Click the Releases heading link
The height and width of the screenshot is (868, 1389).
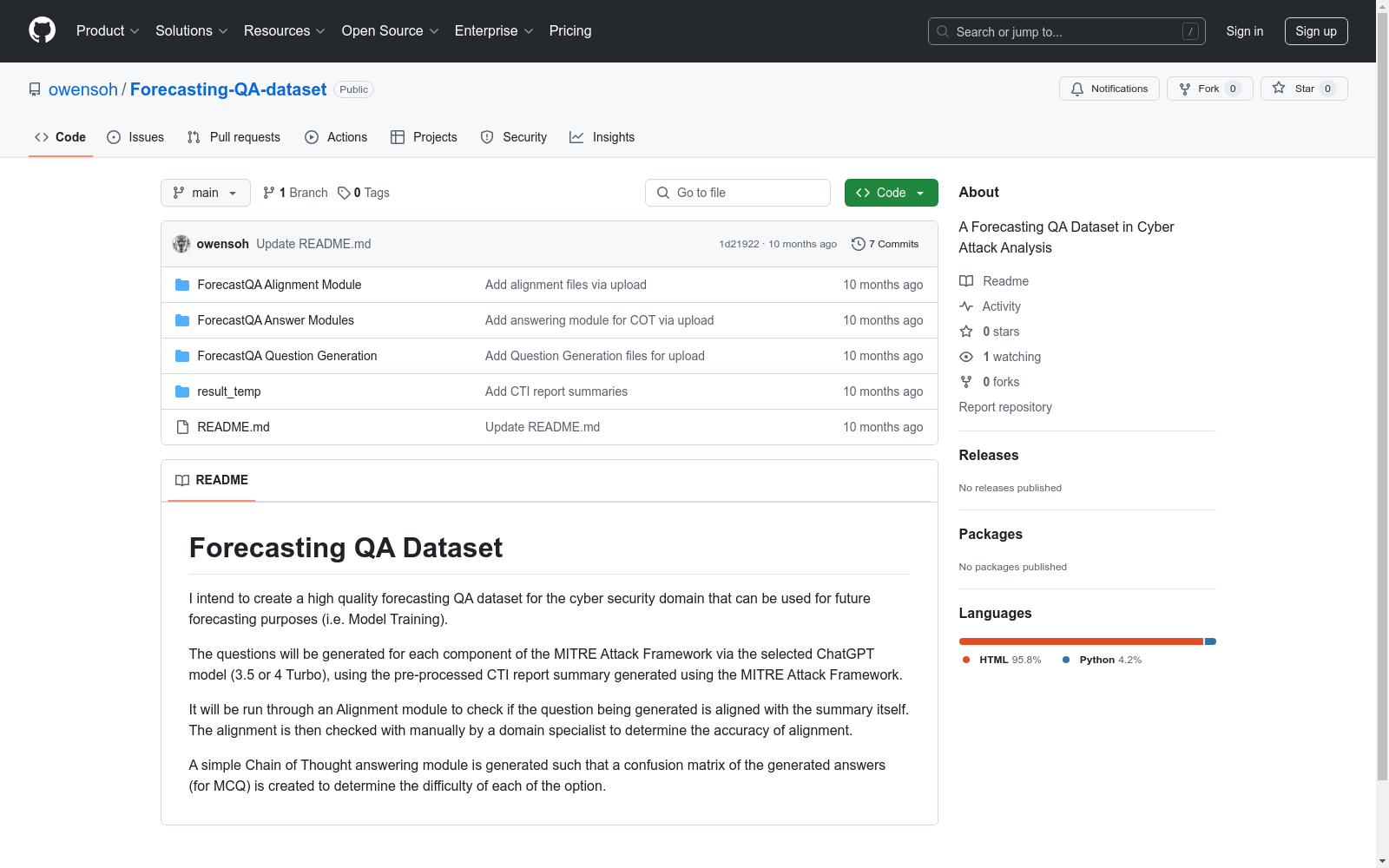989,455
